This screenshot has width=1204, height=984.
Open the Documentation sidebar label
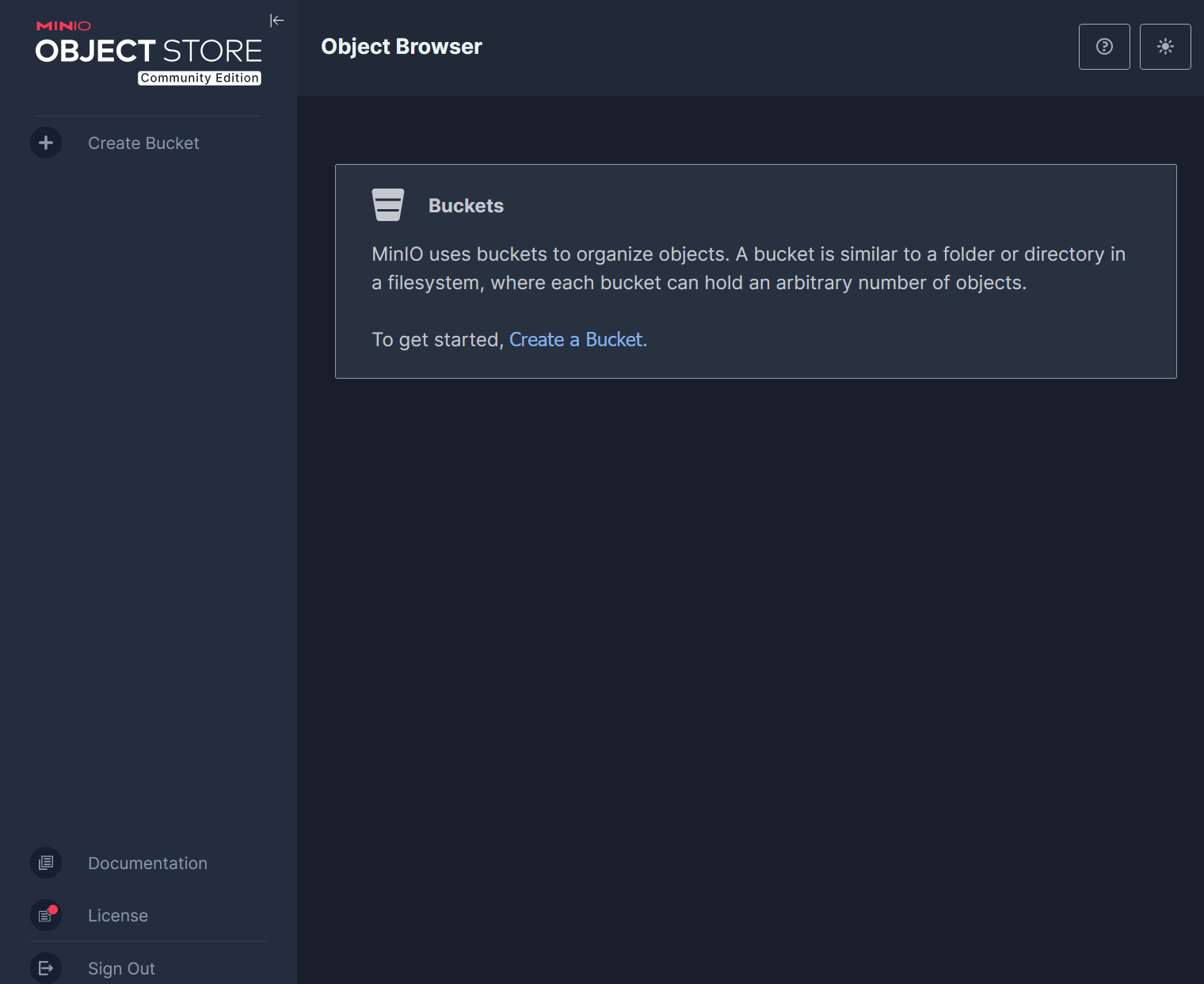[x=147, y=864]
